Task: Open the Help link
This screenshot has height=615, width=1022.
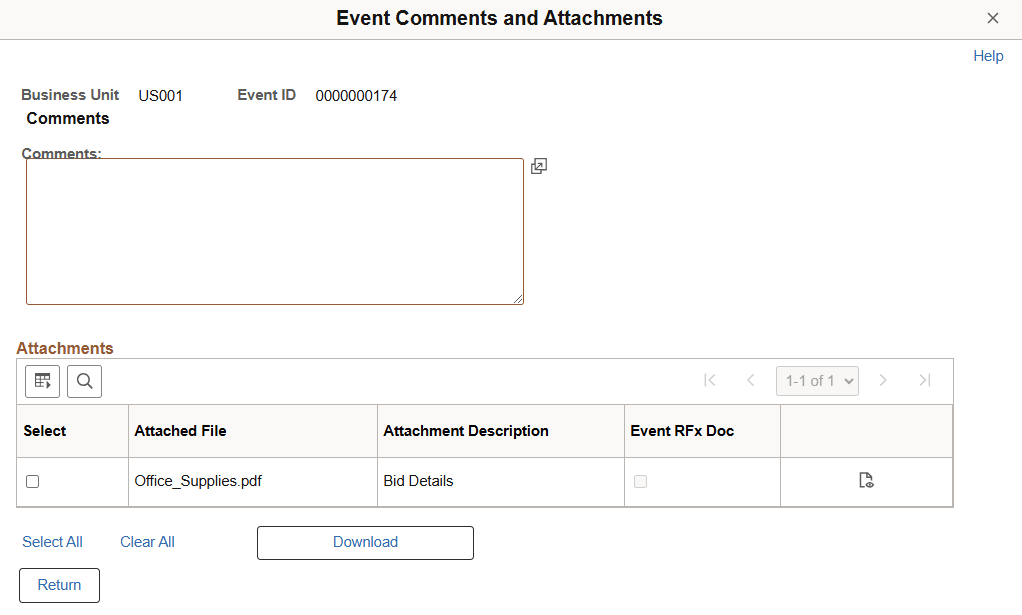Action: [988, 56]
